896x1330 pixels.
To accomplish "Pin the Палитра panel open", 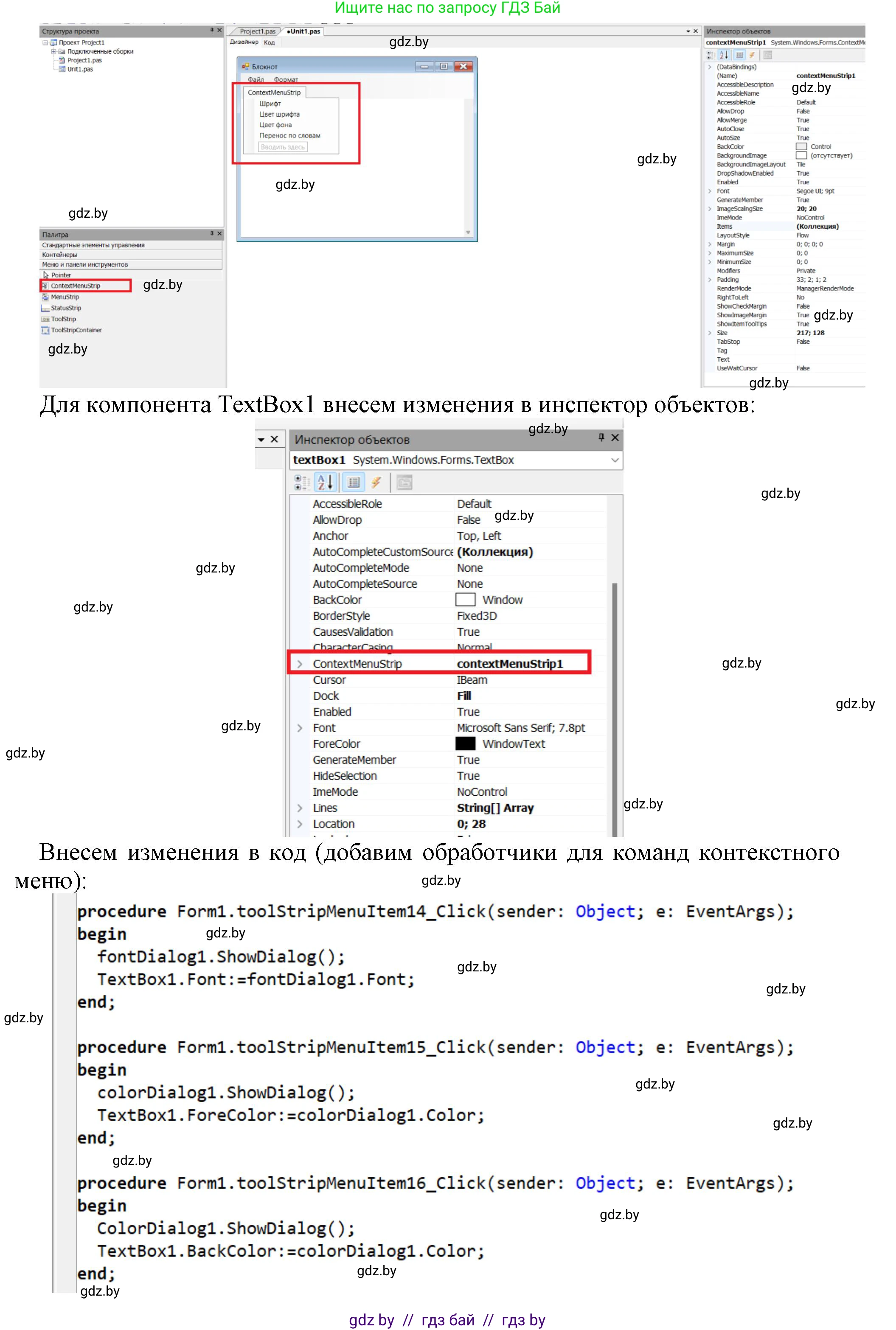I will click(213, 234).
